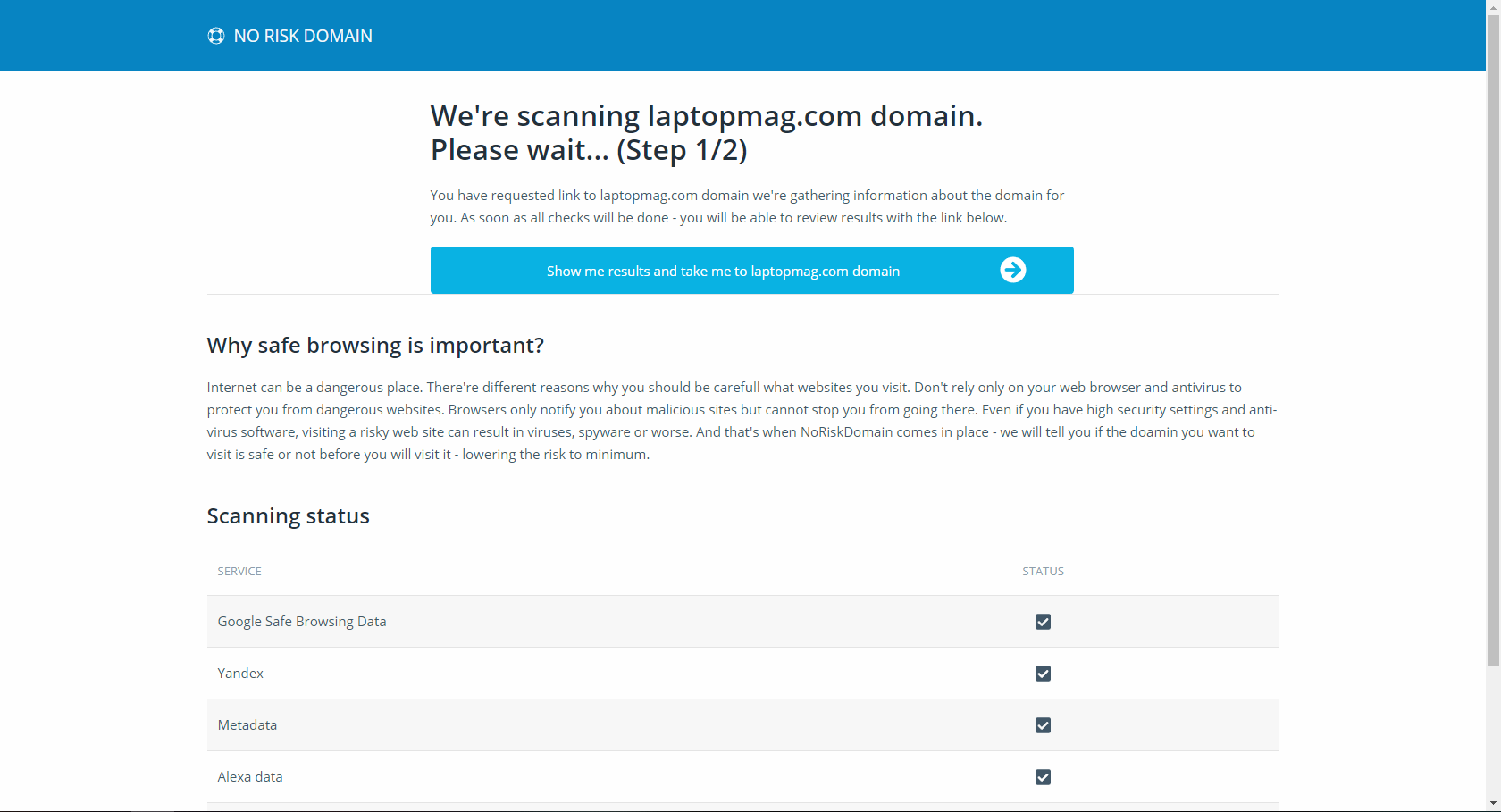Toggle the Yandex status checkbox

pyautogui.click(x=1043, y=674)
